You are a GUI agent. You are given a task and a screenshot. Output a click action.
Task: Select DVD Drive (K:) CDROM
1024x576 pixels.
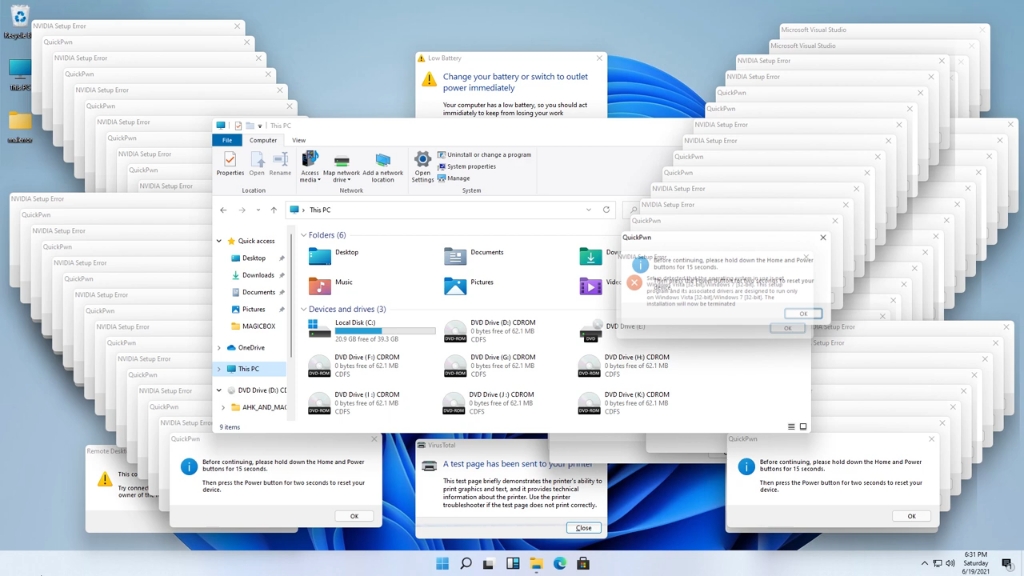tap(624, 403)
